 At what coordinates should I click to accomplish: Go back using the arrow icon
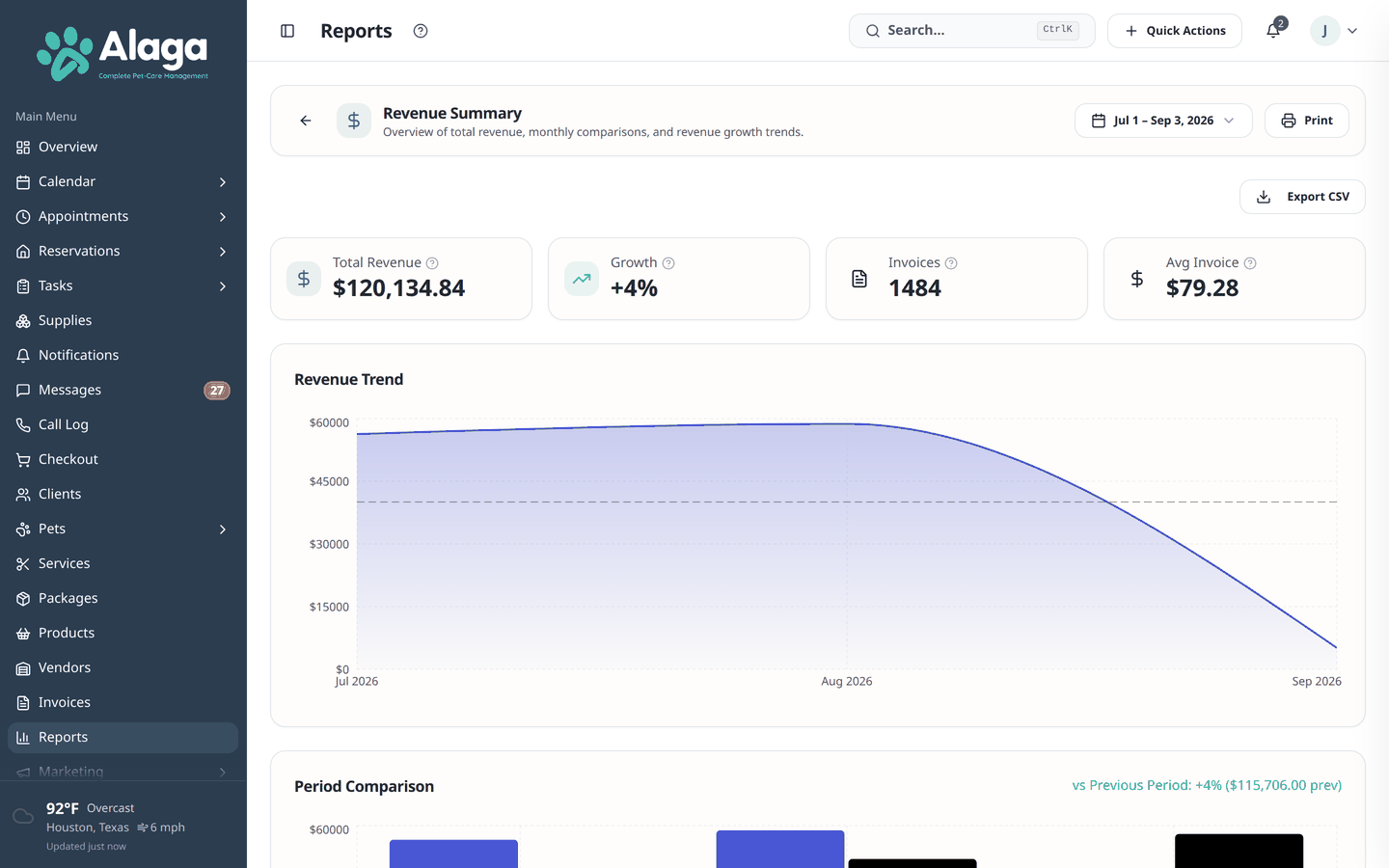click(306, 121)
